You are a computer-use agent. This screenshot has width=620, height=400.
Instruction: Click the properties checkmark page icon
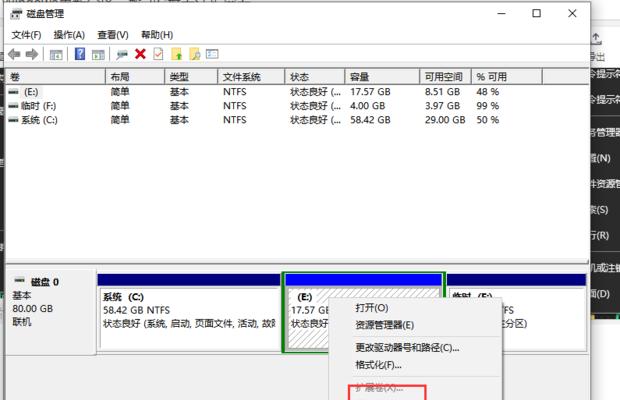[x=158, y=54]
